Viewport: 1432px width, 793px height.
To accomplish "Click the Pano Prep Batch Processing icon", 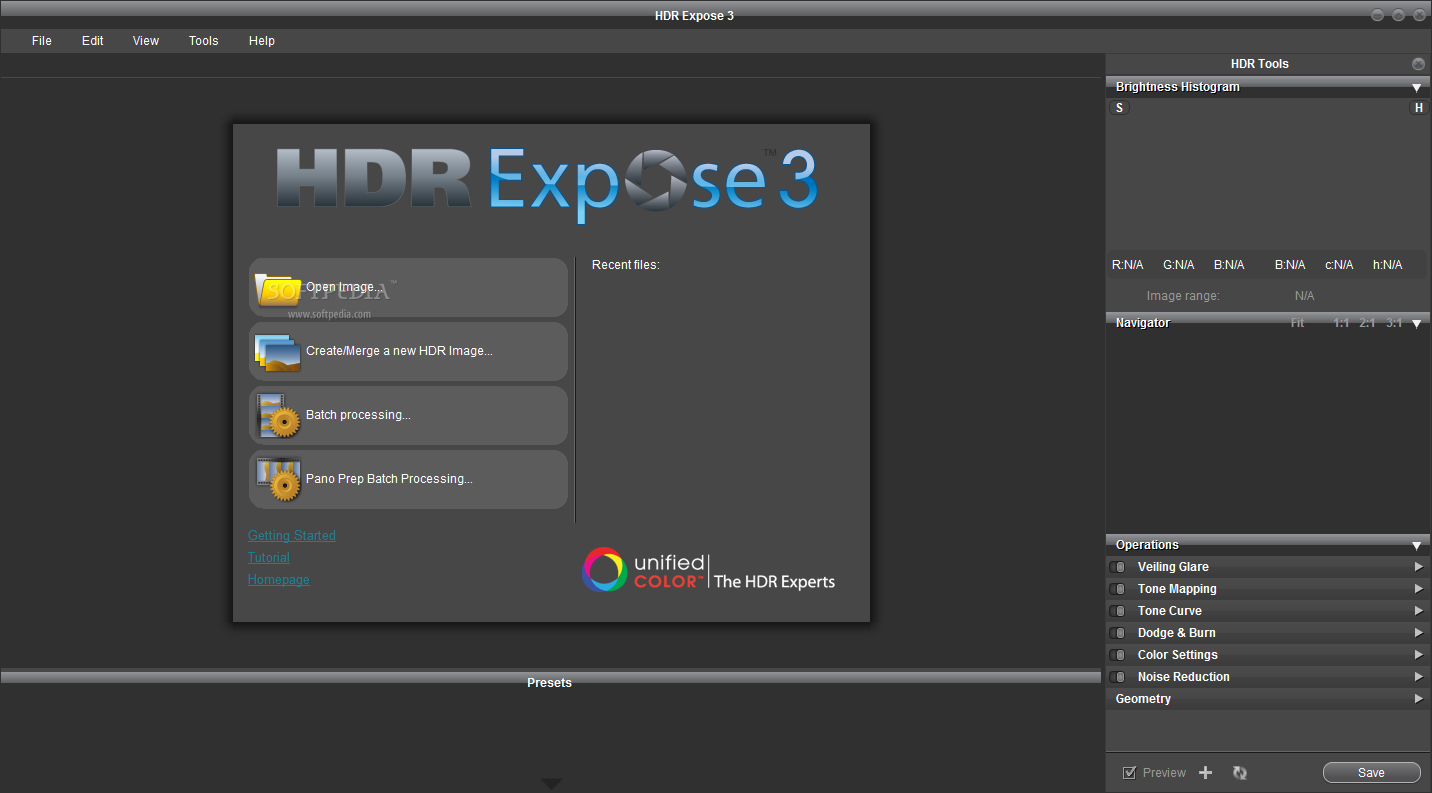I will (x=278, y=480).
